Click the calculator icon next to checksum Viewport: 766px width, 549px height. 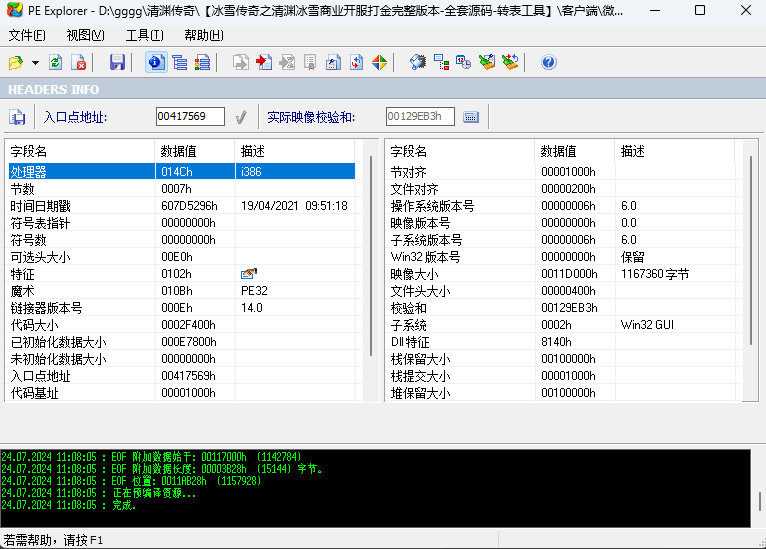[x=471, y=117]
